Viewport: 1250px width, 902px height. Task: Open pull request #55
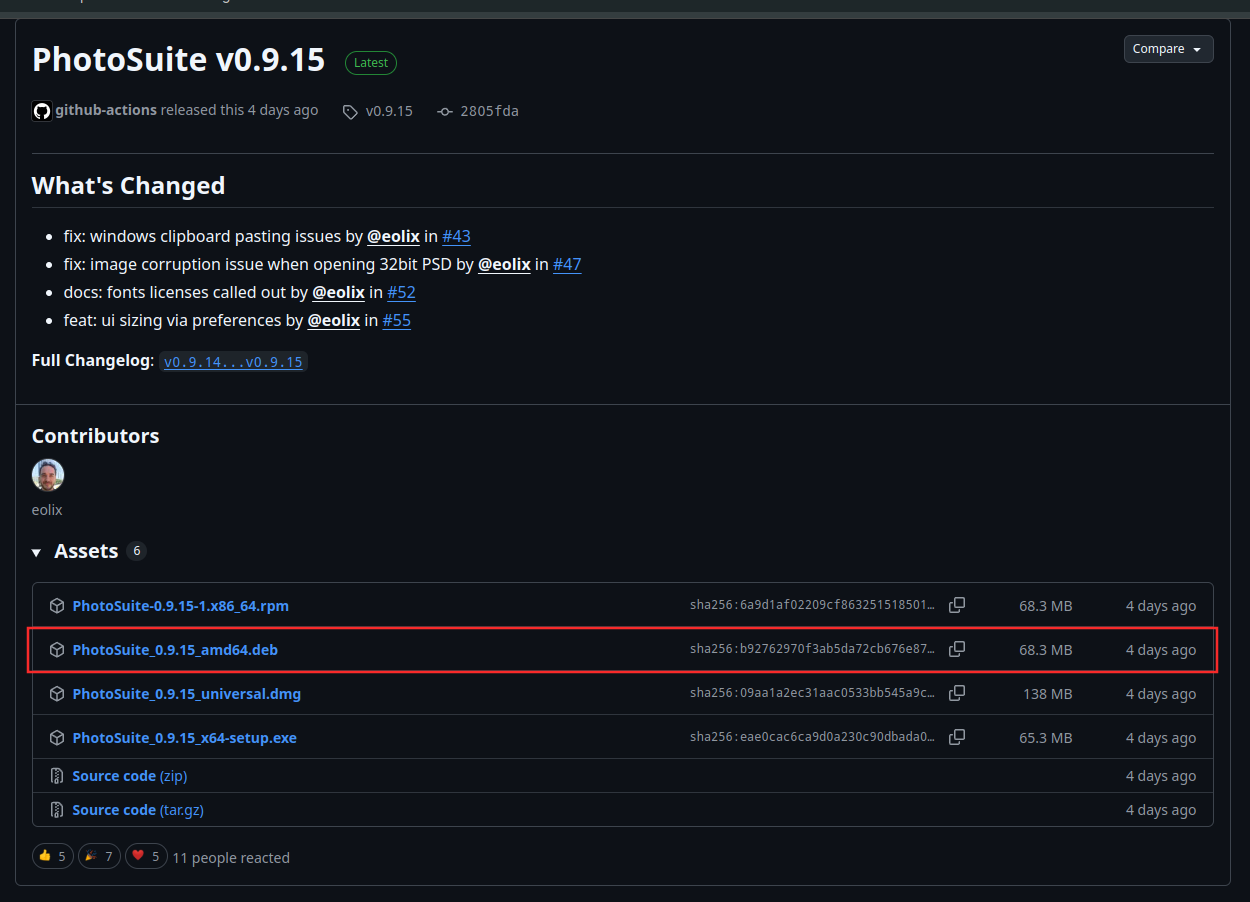pos(397,321)
